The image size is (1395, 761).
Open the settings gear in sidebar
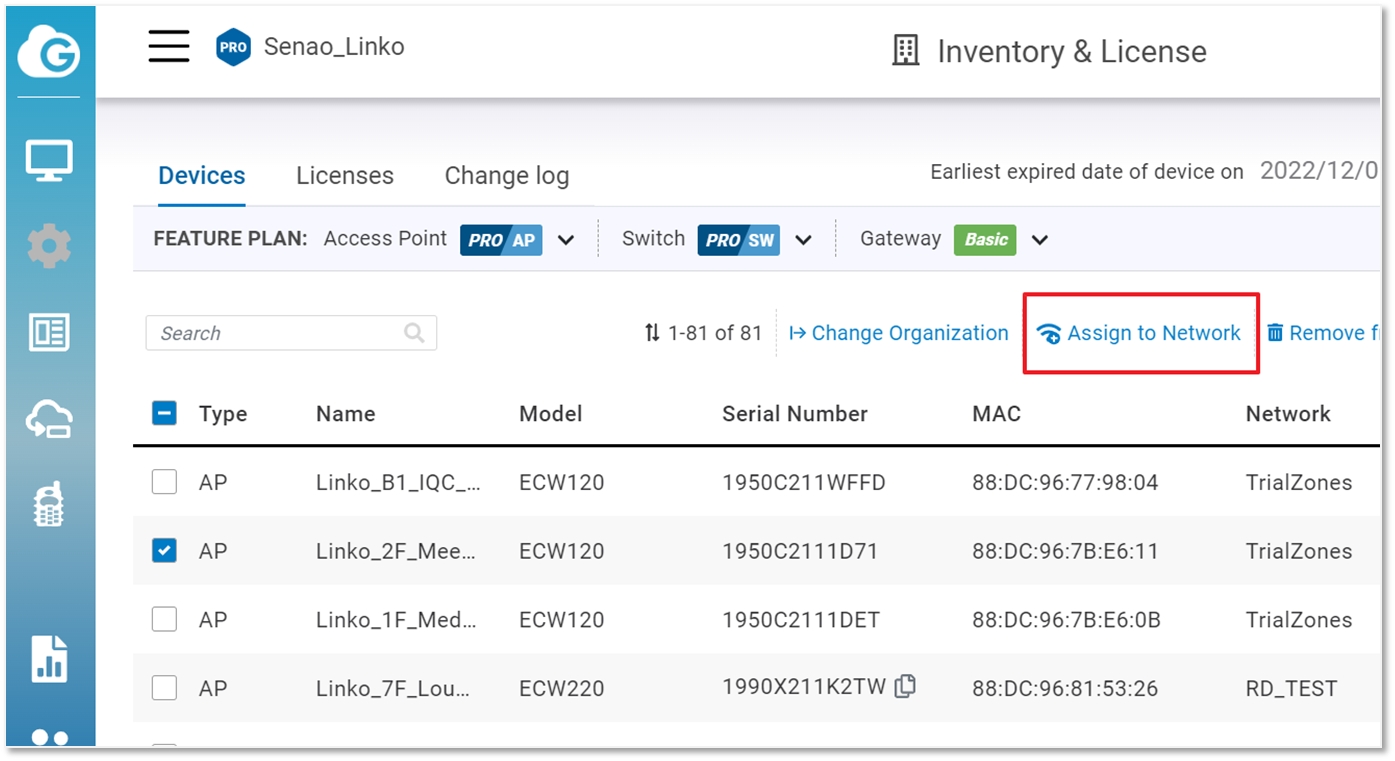point(49,246)
